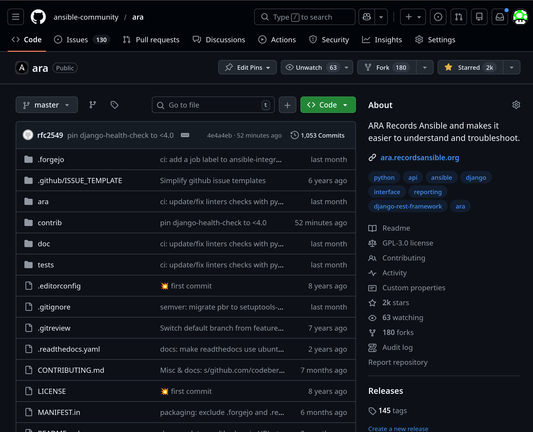Open the contrib folder
The image size is (533, 432).
point(50,223)
